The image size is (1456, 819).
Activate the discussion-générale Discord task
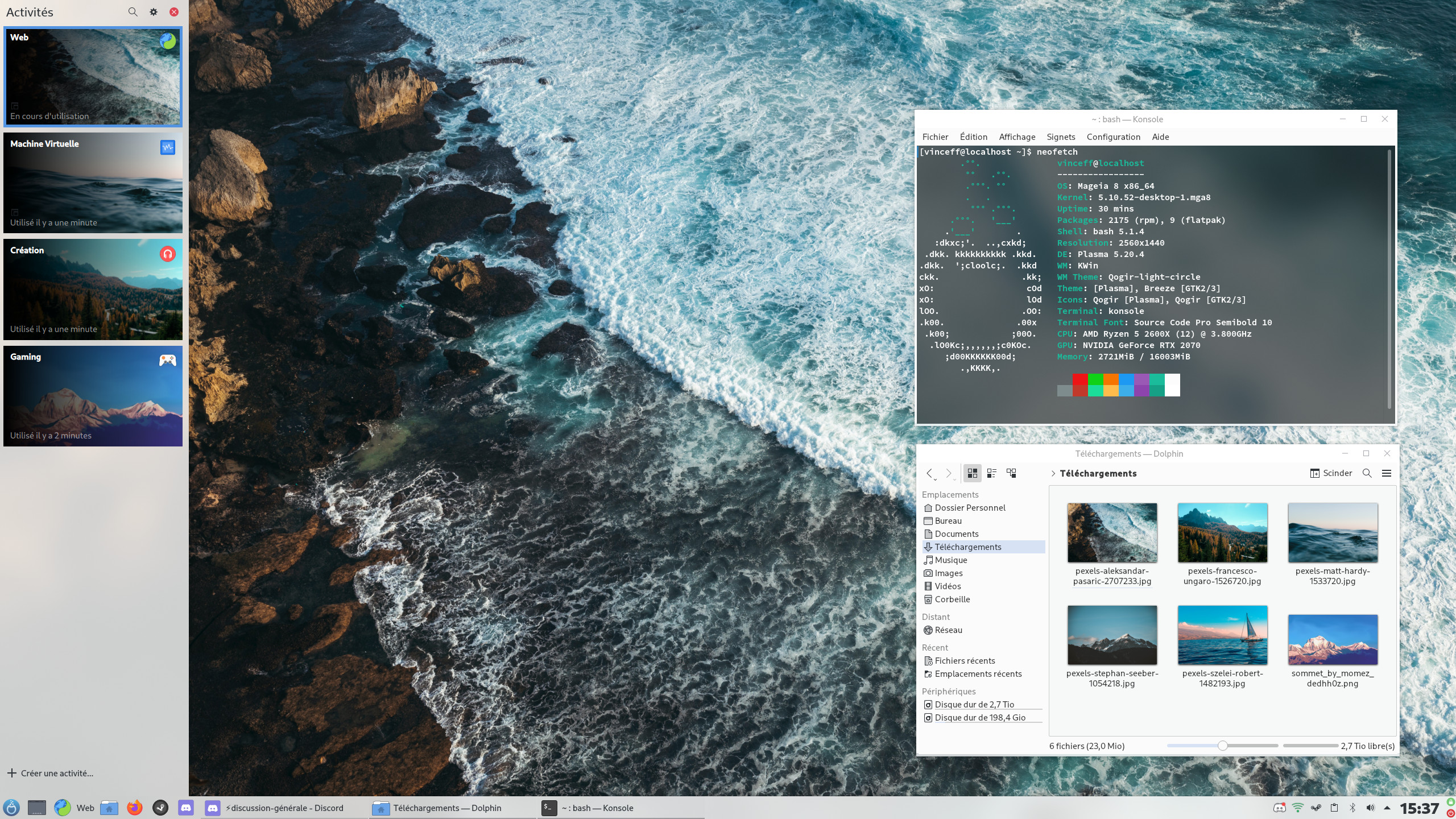pos(284,808)
